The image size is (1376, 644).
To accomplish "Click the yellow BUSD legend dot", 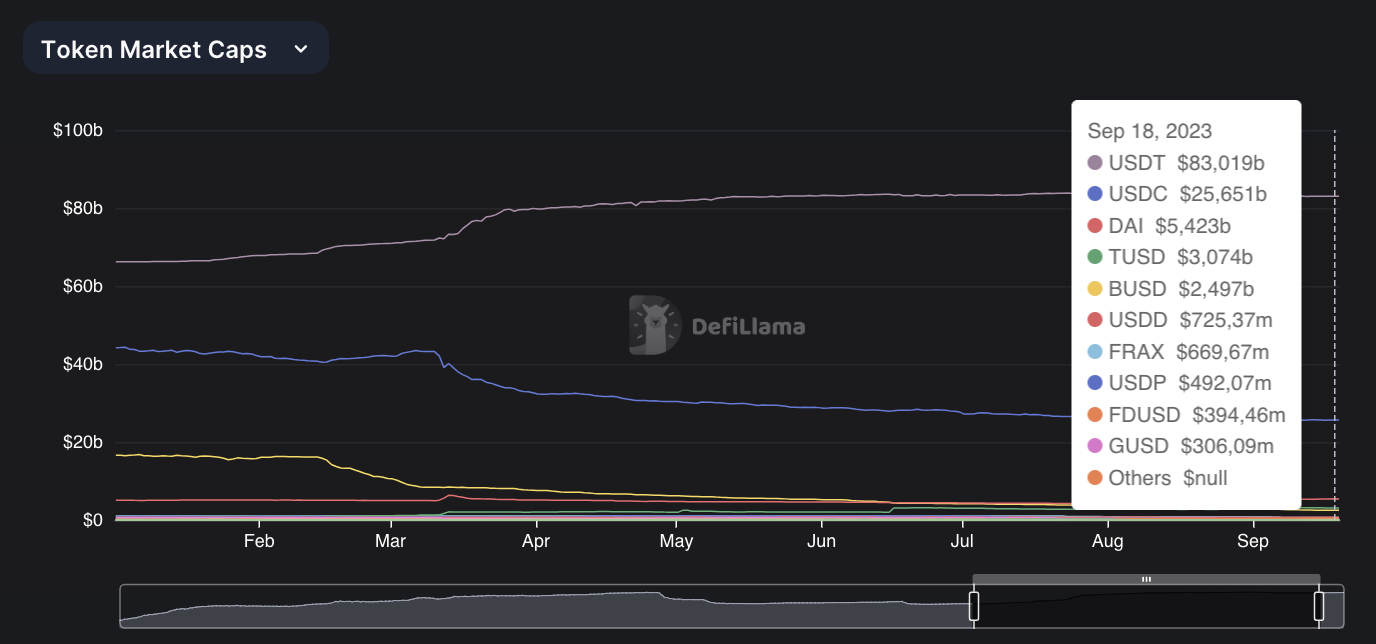I will pyautogui.click(x=1095, y=289).
